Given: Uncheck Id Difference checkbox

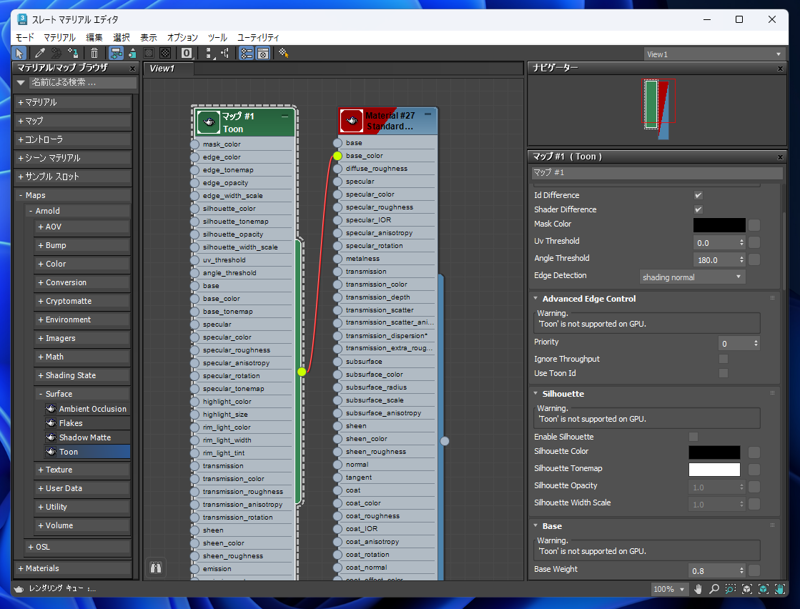Looking at the screenshot, I should [x=698, y=195].
